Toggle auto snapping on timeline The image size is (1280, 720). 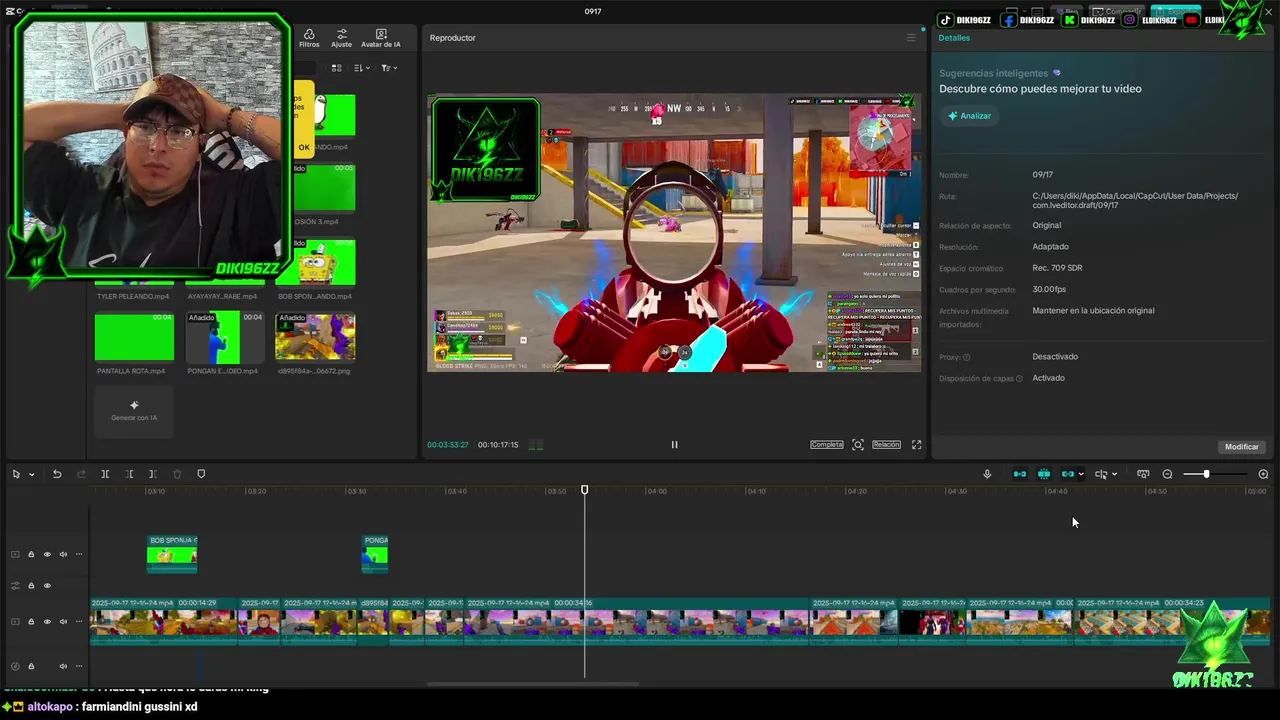(1044, 474)
